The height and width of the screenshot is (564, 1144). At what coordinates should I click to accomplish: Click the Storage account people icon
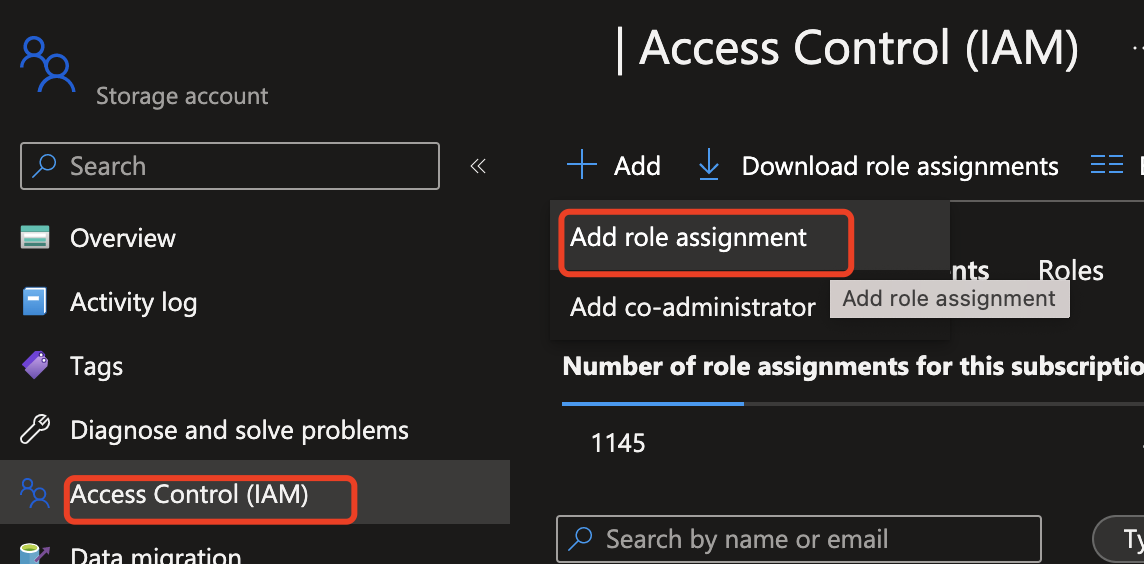coord(47,65)
